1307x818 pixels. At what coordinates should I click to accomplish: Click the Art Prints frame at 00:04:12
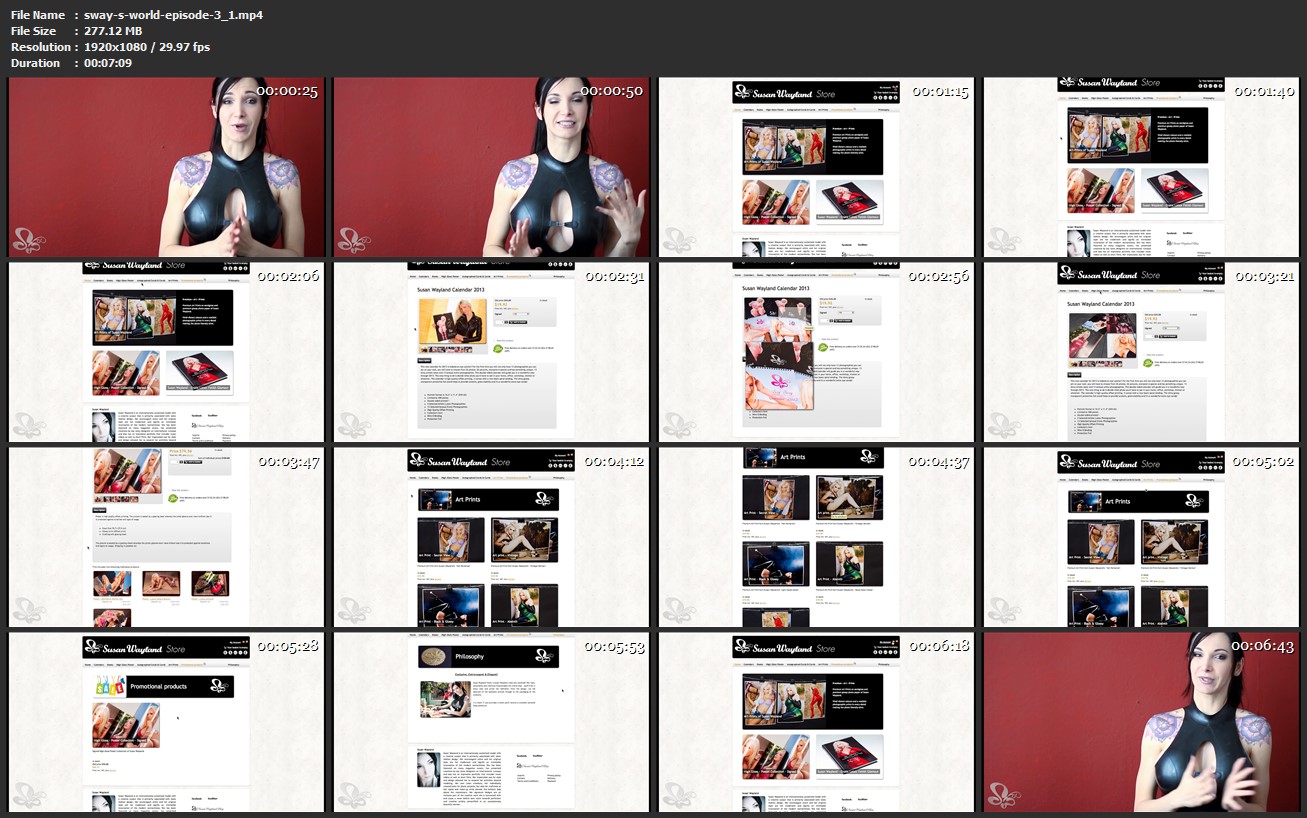(x=491, y=537)
